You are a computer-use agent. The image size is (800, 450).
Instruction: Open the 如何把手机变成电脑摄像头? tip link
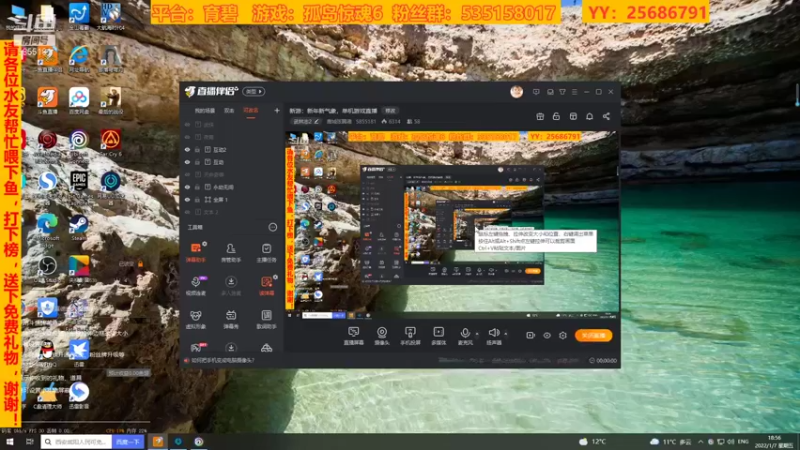[x=222, y=360]
